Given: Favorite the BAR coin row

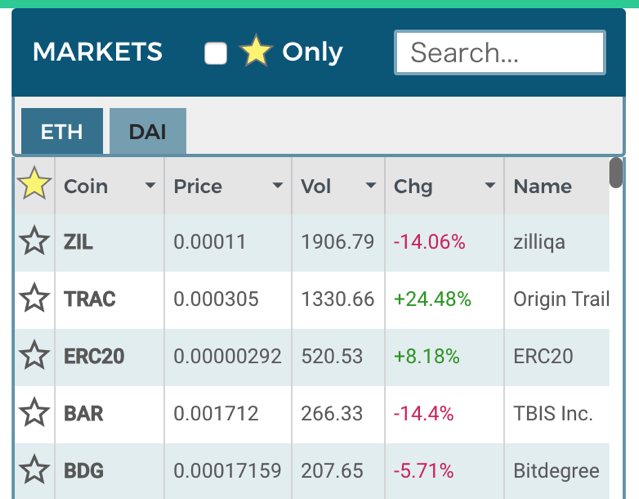Looking at the screenshot, I should (x=34, y=412).
